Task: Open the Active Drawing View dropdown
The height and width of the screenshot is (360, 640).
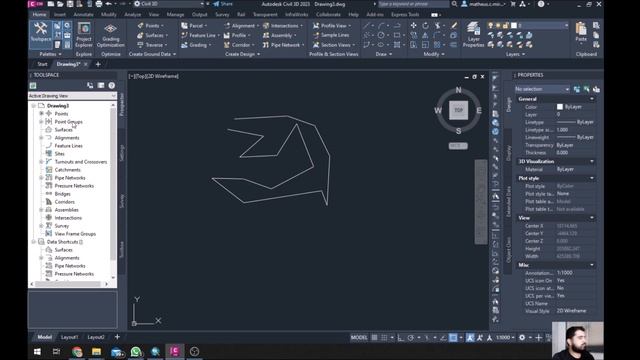Action: [x=72, y=96]
